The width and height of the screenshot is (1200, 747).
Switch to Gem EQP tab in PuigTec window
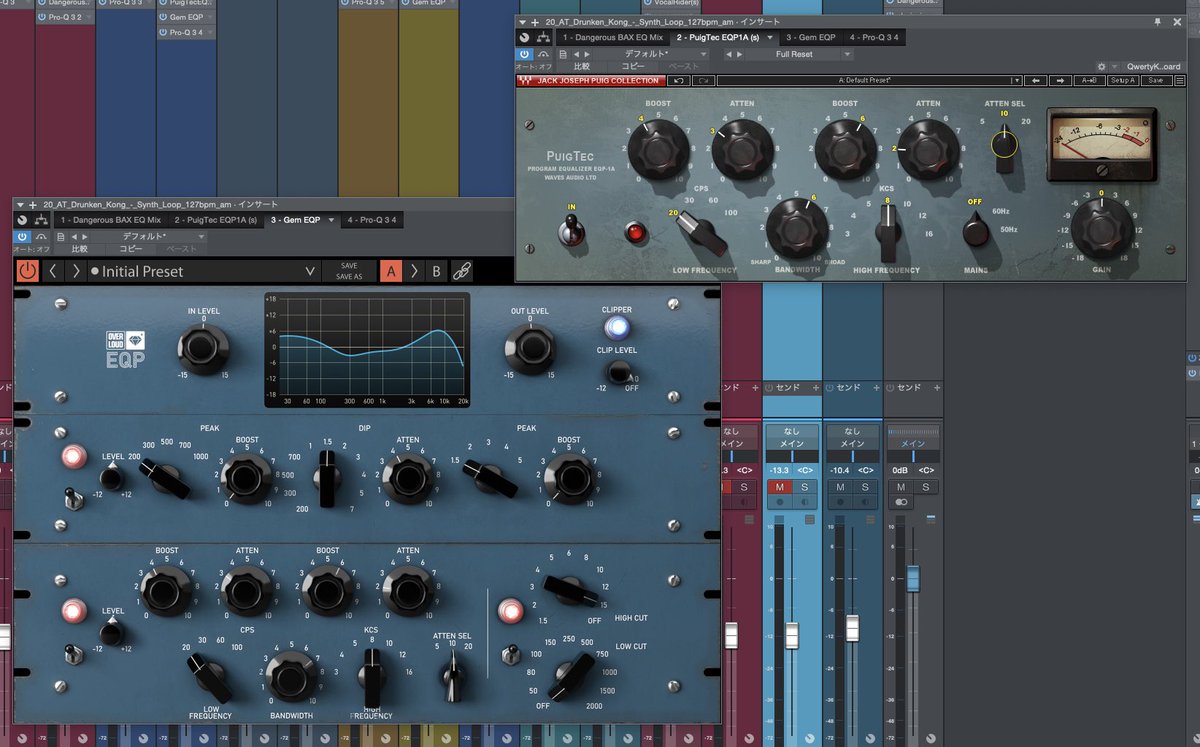tap(810, 37)
